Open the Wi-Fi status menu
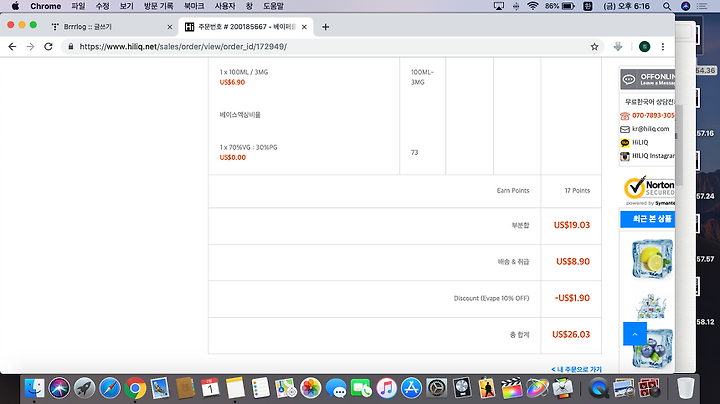The width and height of the screenshot is (720, 404). coord(533,6)
